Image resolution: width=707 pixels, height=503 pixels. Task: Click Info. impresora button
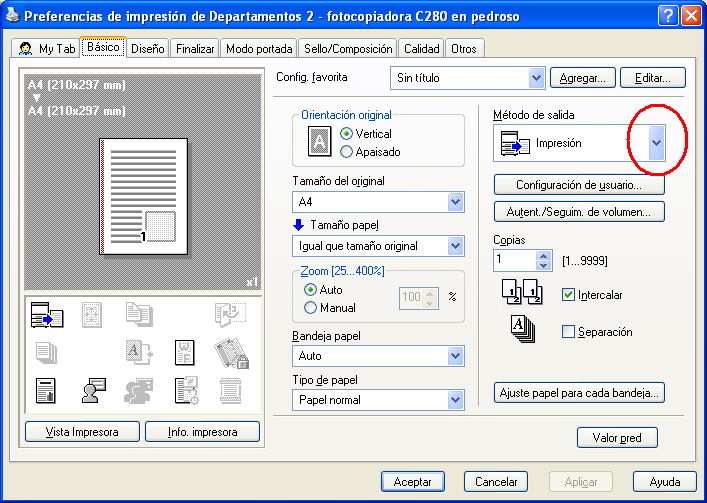click(x=202, y=432)
